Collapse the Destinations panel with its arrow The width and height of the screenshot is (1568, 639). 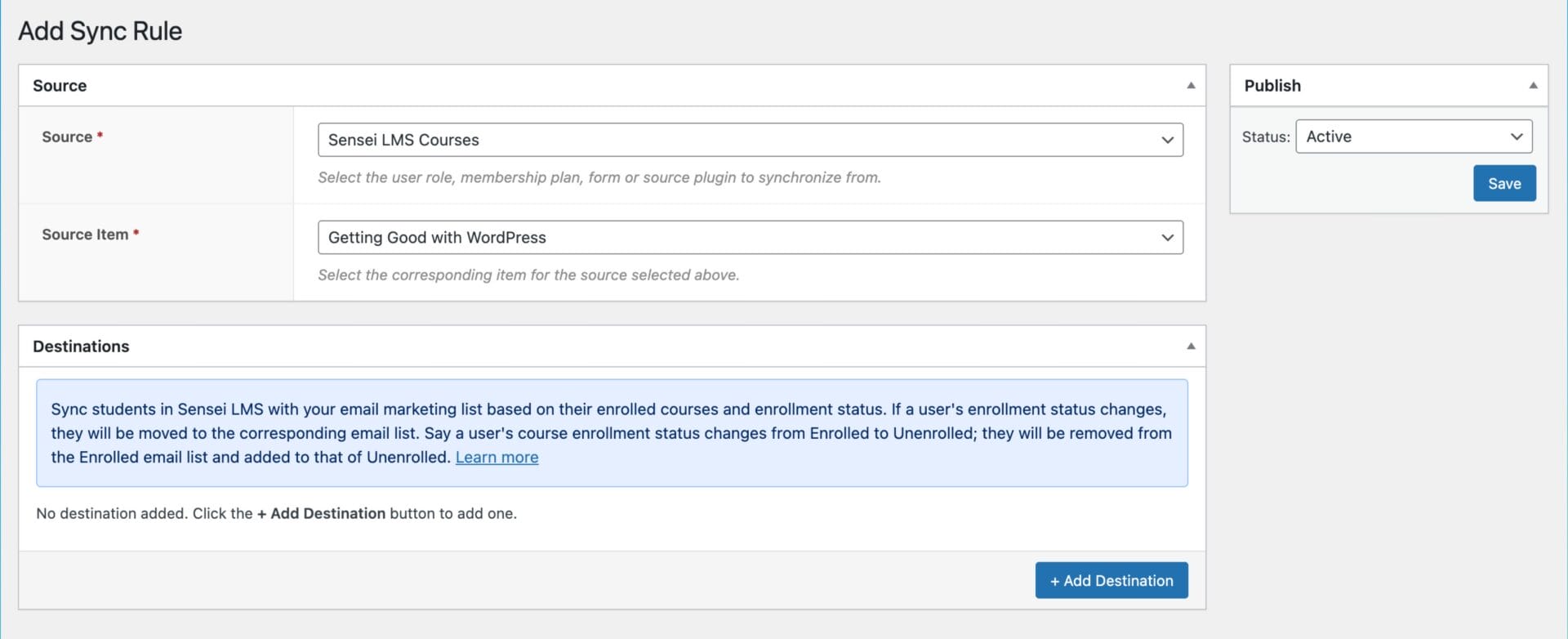point(1190,346)
